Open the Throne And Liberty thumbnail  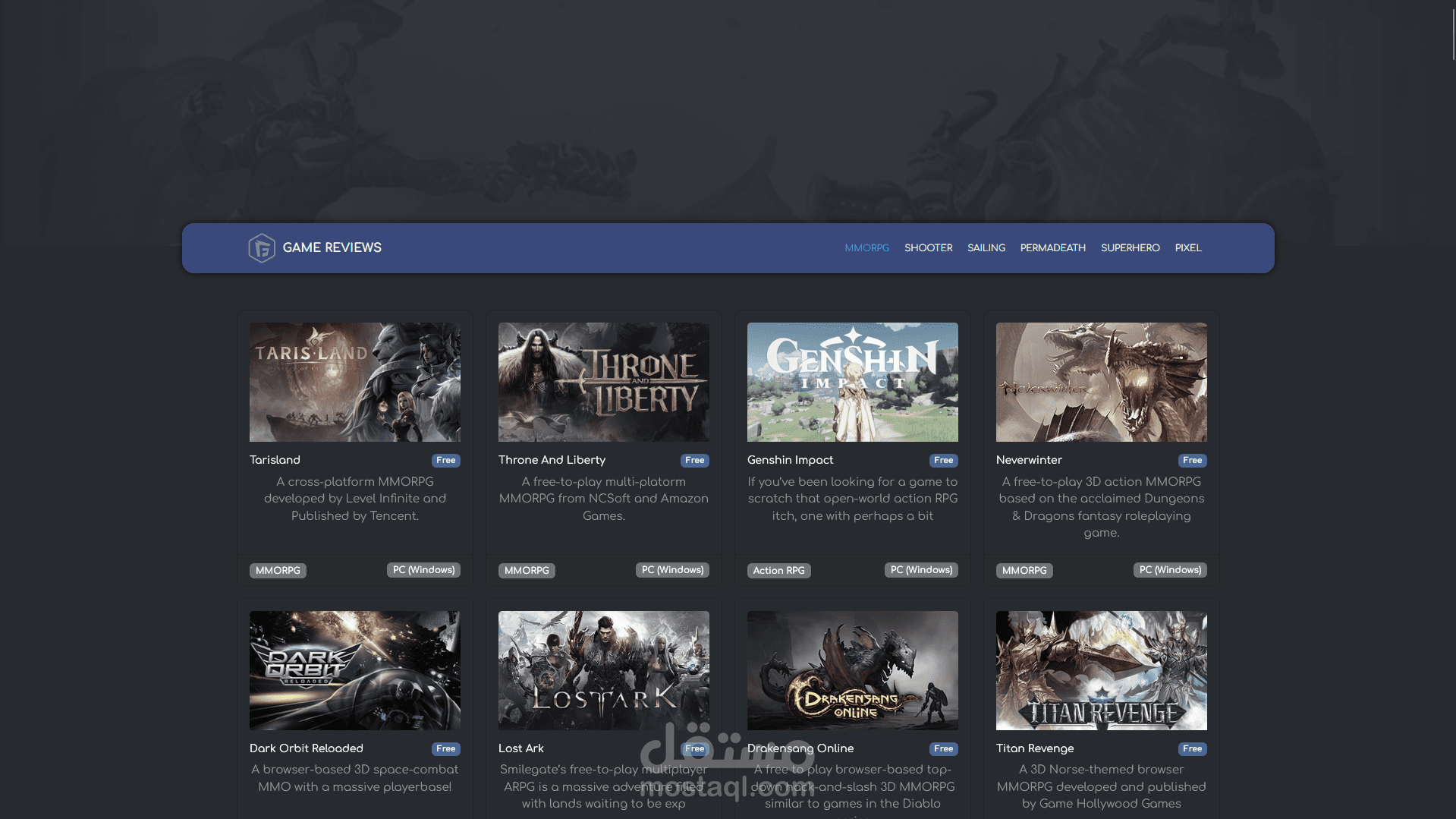tap(604, 382)
